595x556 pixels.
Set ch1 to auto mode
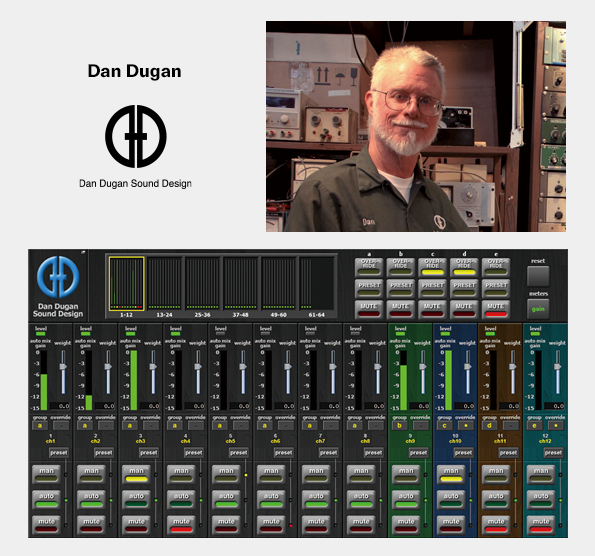(x=47, y=499)
